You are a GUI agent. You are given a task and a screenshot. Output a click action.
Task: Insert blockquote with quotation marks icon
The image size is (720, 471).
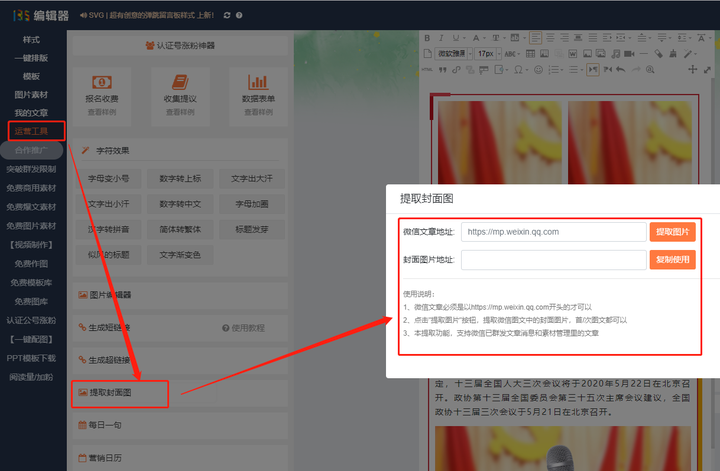pos(443,70)
